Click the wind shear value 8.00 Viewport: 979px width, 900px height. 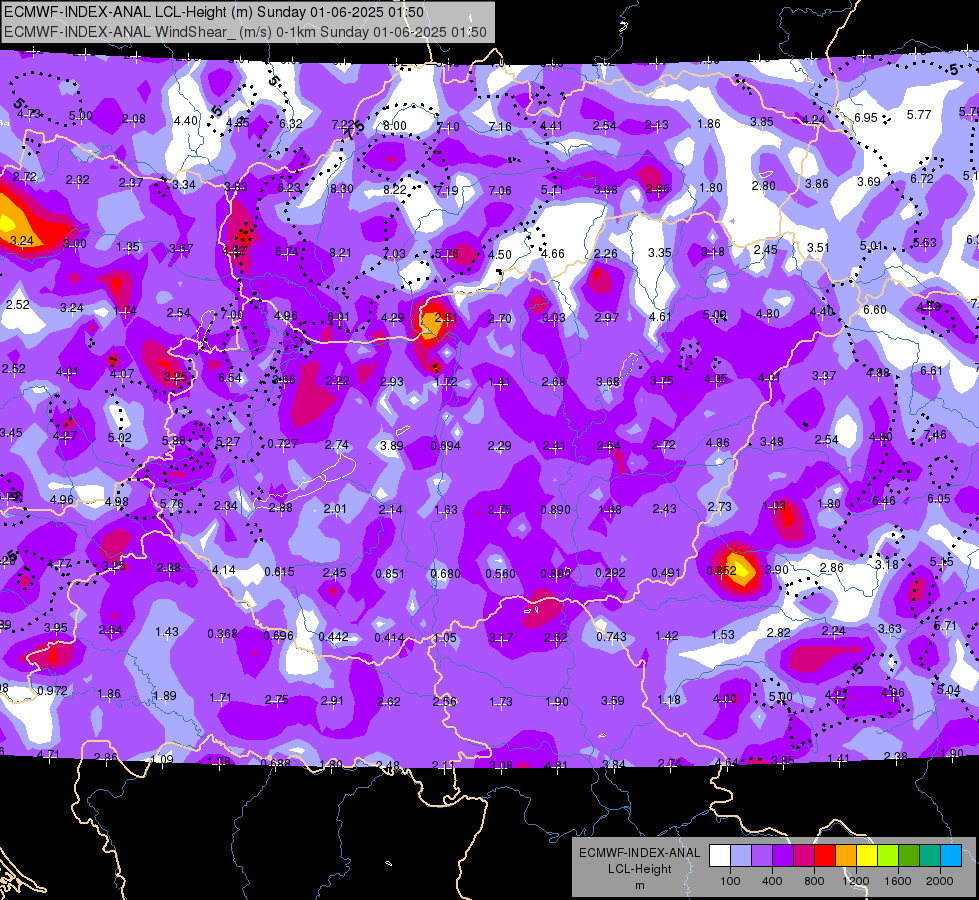coord(395,126)
